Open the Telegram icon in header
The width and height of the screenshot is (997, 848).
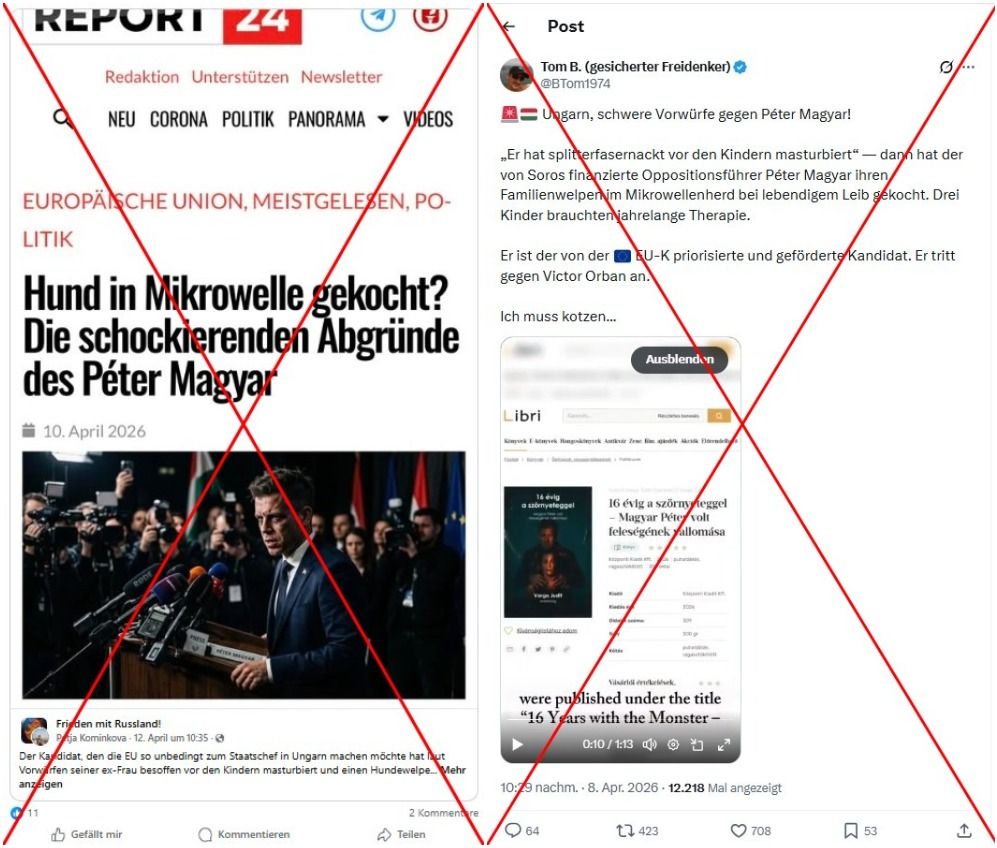click(378, 16)
